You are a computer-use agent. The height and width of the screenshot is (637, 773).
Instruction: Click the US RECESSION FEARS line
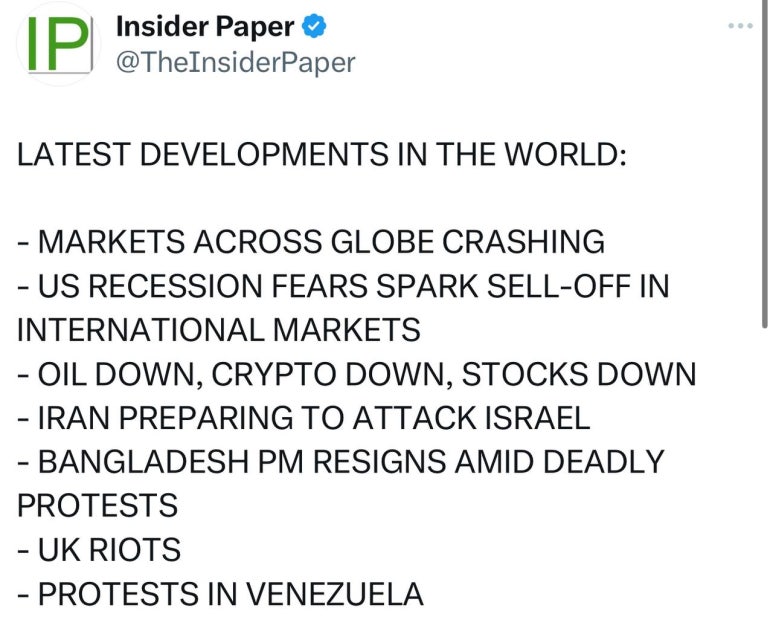coord(343,286)
